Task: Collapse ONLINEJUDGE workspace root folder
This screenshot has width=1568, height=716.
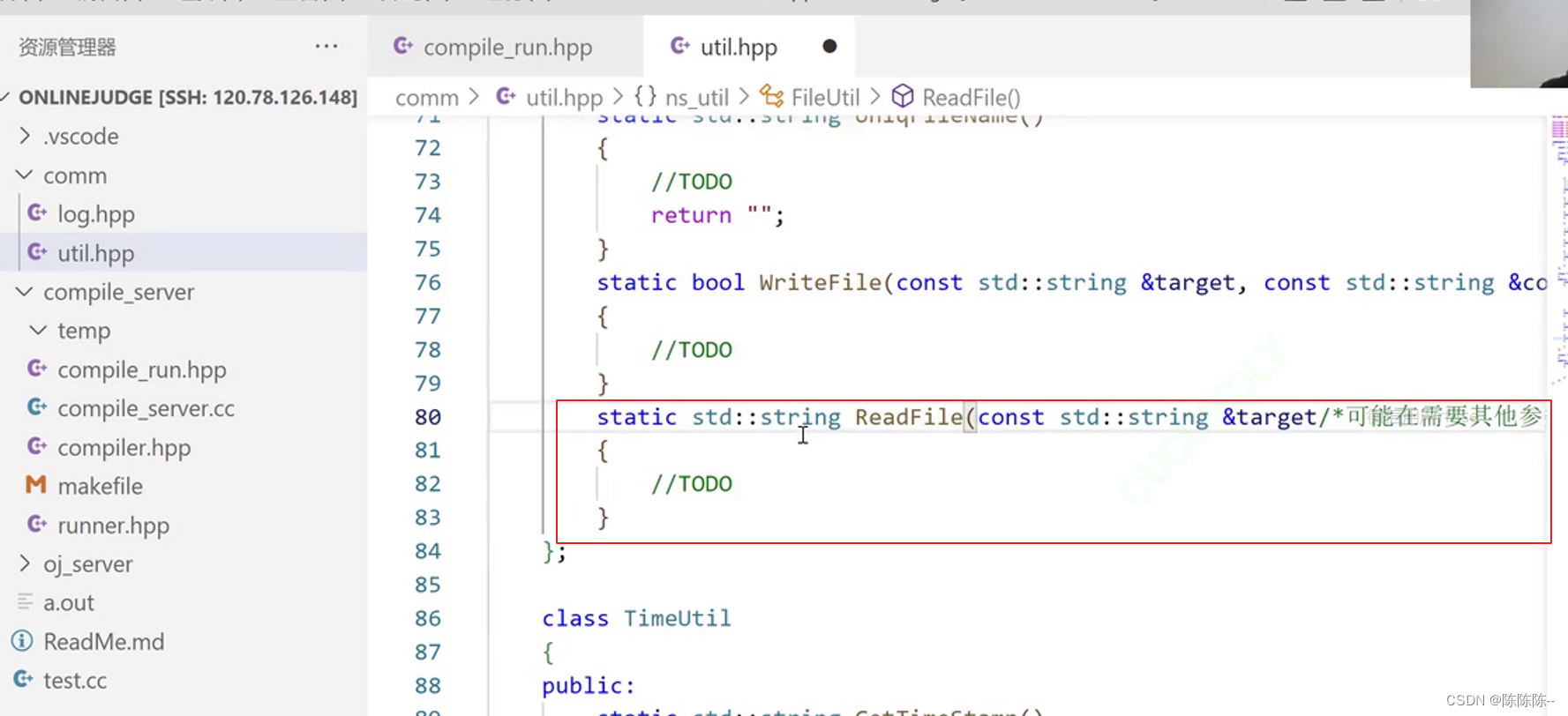Action: [x=184, y=97]
